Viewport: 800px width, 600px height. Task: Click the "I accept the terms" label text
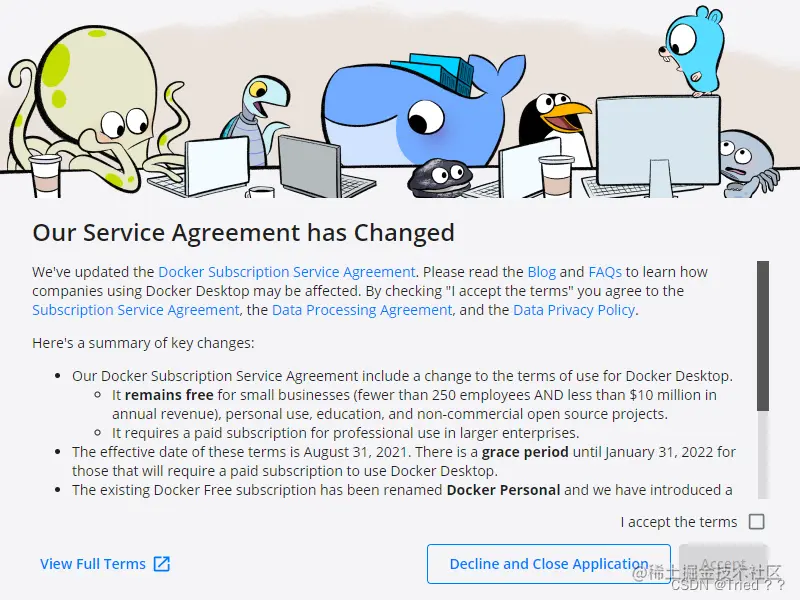(679, 522)
